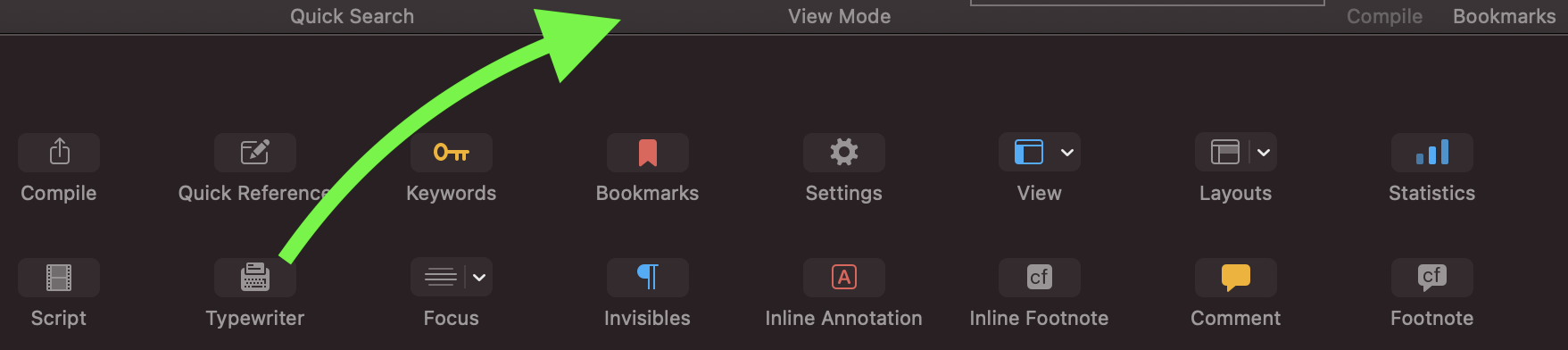This screenshot has height=350, width=1568.
Task: Open the Quick Reference tool
Action: point(255,152)
